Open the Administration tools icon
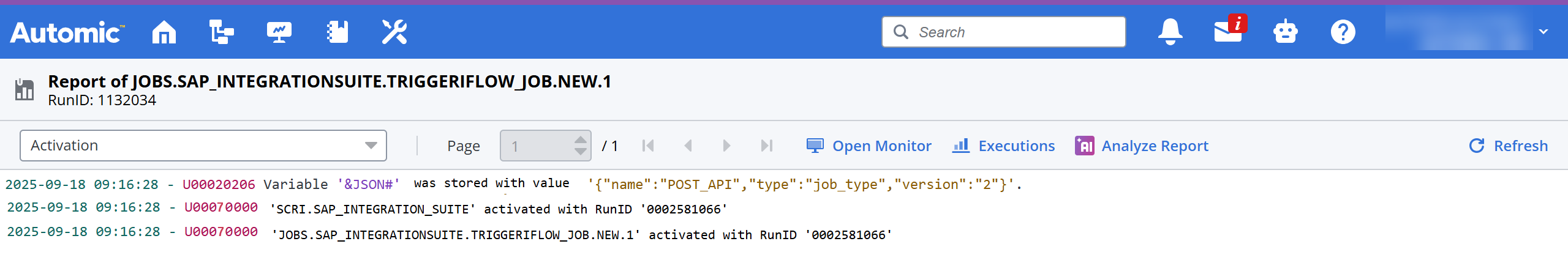1568x263 pixels. coord(394,32)
